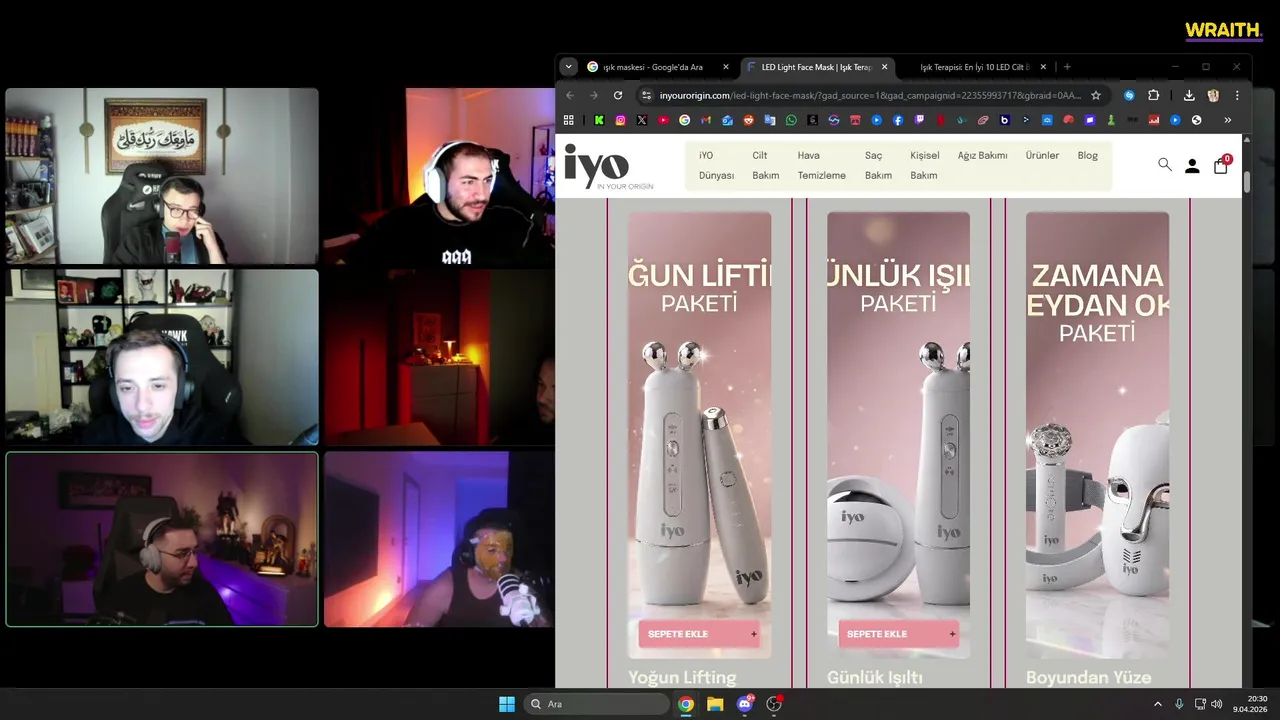The height and width of the screenshot is (720, 1280).
Task: Go back with Chrome's back arrow
Action: [570, 95]
